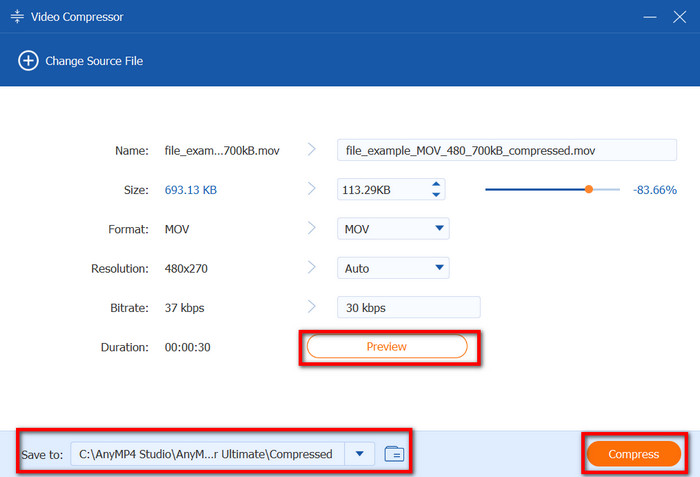Viewport: 700px width, 477px height.
Task: Minimize the Video Compressor window
Action: click(650, 17)
